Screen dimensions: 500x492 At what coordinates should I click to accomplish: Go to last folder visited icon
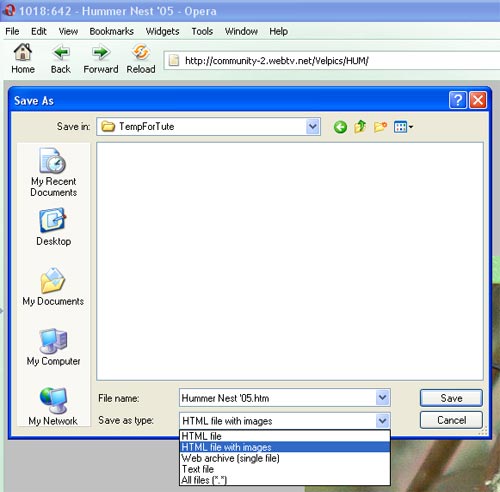[x=340, y=127]
